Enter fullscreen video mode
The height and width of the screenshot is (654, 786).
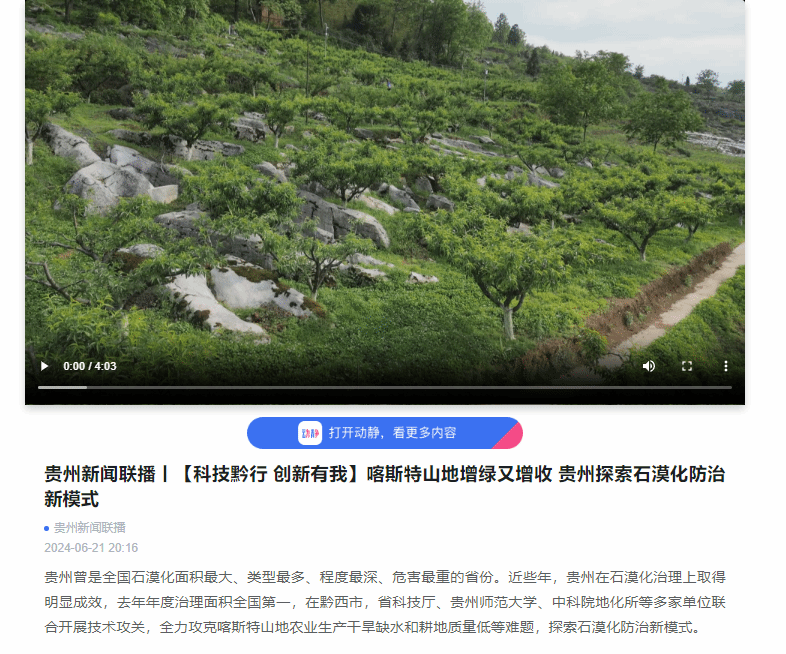tap(687, 366)
